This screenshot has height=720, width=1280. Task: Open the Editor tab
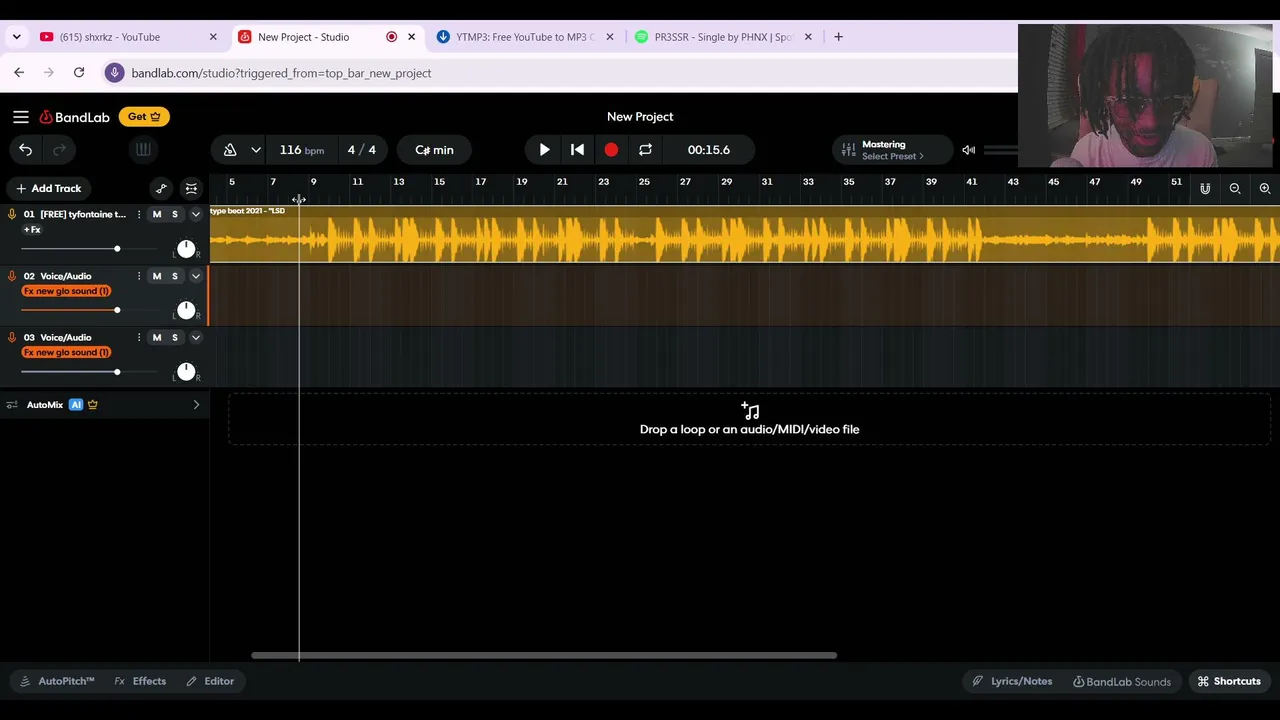(x=210, y=681)
